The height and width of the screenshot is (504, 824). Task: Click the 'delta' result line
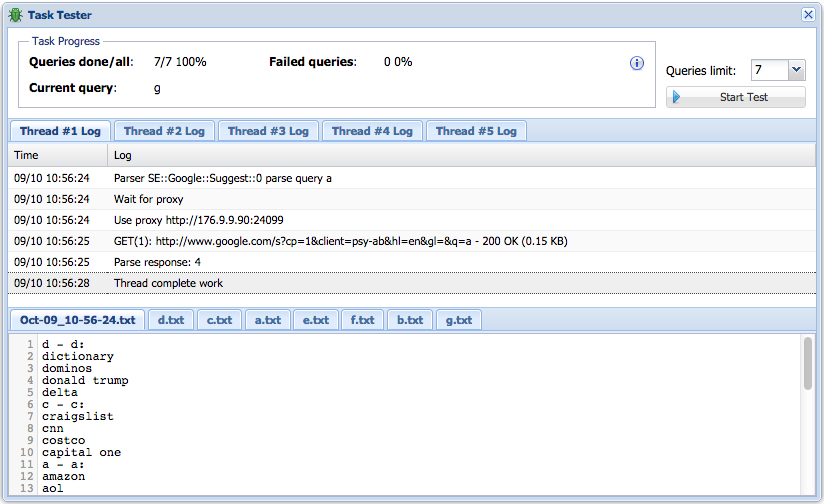(x=60, y=393)
